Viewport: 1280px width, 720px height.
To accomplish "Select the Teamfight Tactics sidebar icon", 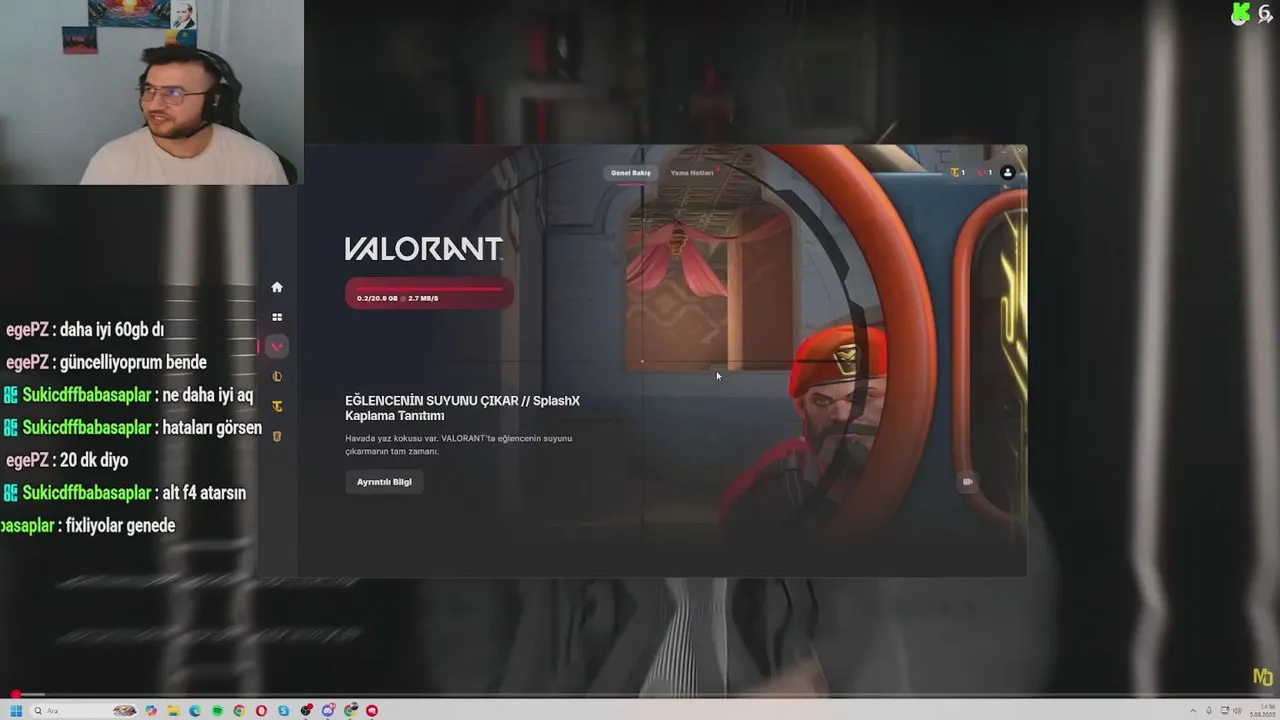I will (x=277, y=406).
